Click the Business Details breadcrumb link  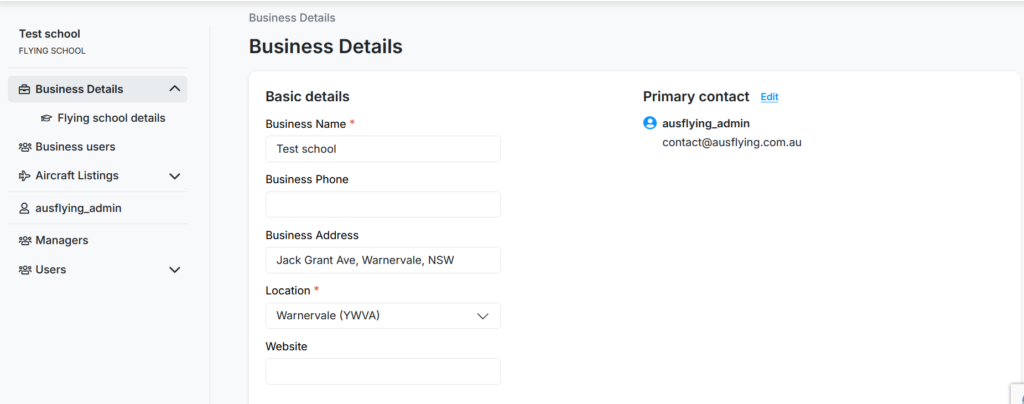(x=292, y=18)
